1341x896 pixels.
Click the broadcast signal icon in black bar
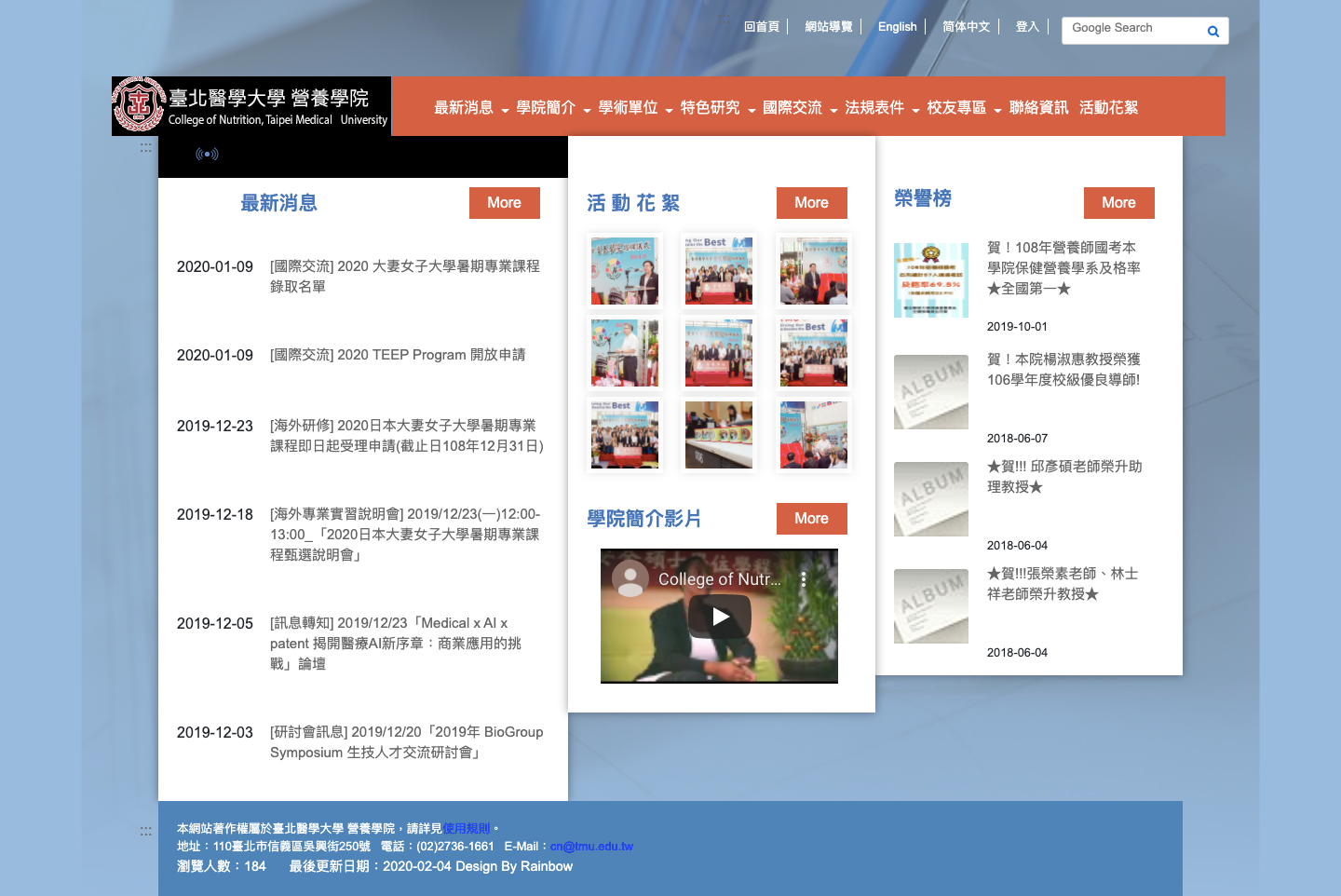click(x=207, y=155)
